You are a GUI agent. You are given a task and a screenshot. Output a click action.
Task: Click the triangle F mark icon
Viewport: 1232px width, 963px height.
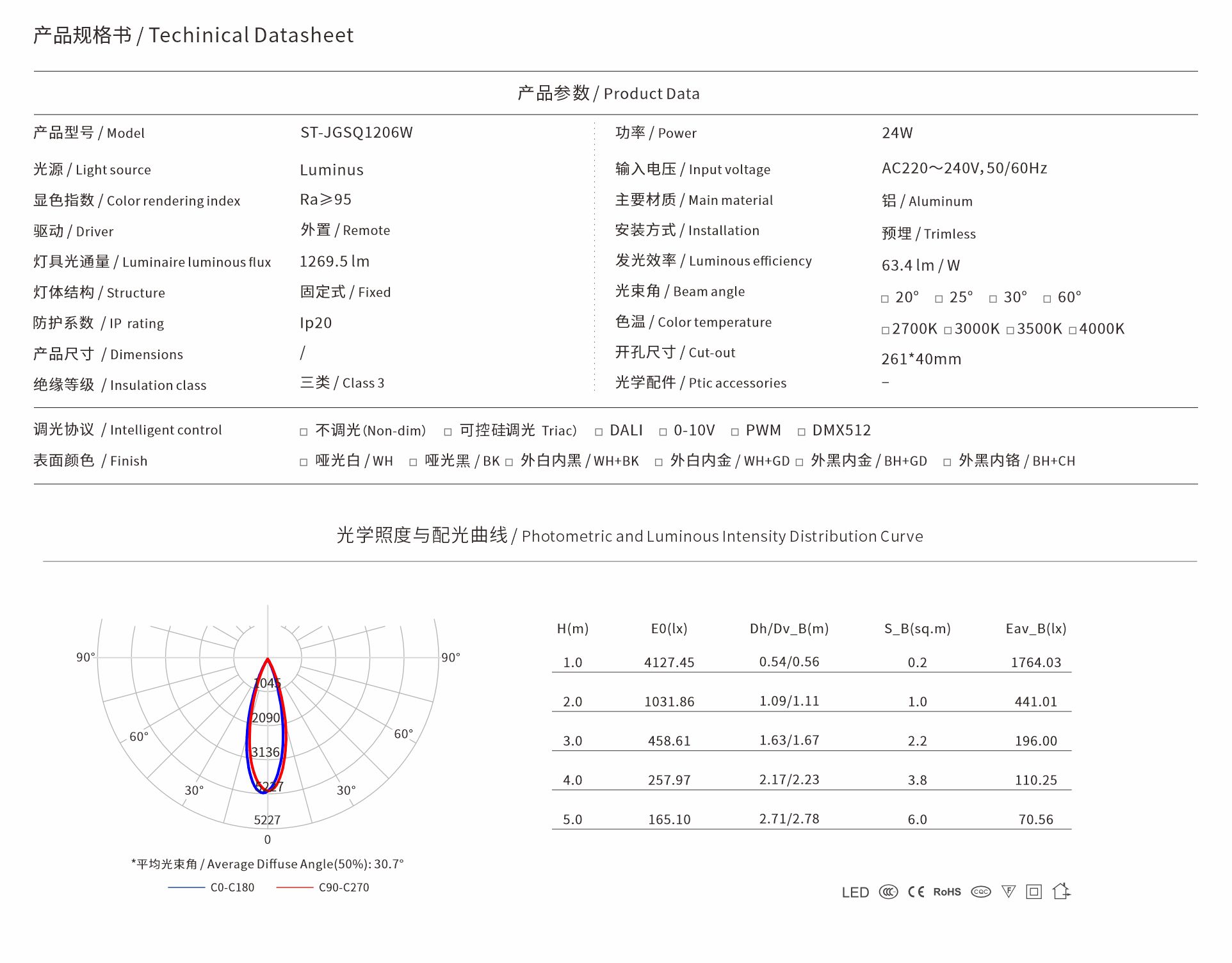[1008, 891]
